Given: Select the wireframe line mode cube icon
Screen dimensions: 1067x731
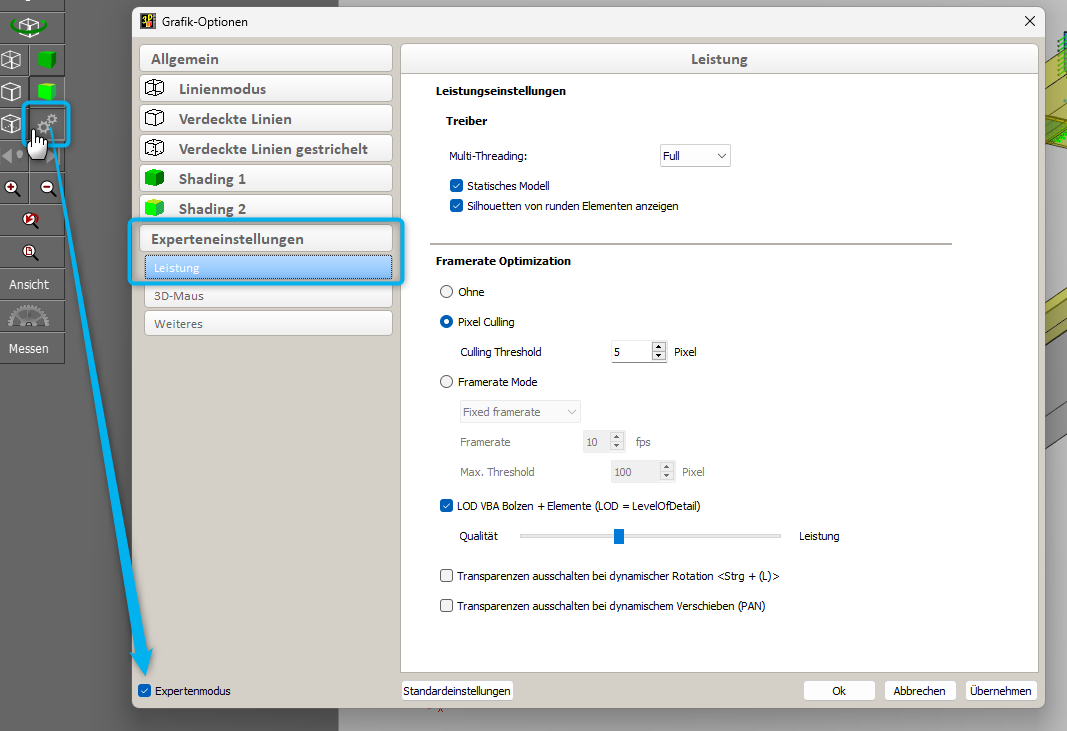Looking at the screenshot, I should [11, 60].
